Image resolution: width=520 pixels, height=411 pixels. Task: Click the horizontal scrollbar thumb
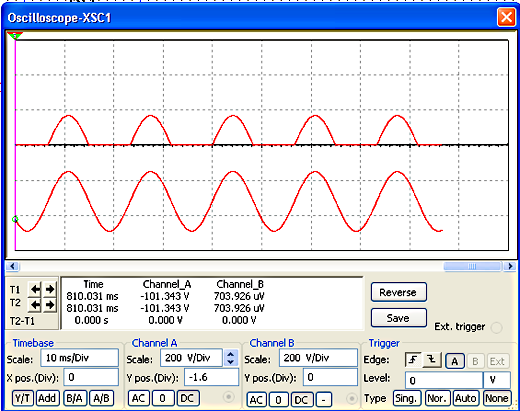click(472, 266)
